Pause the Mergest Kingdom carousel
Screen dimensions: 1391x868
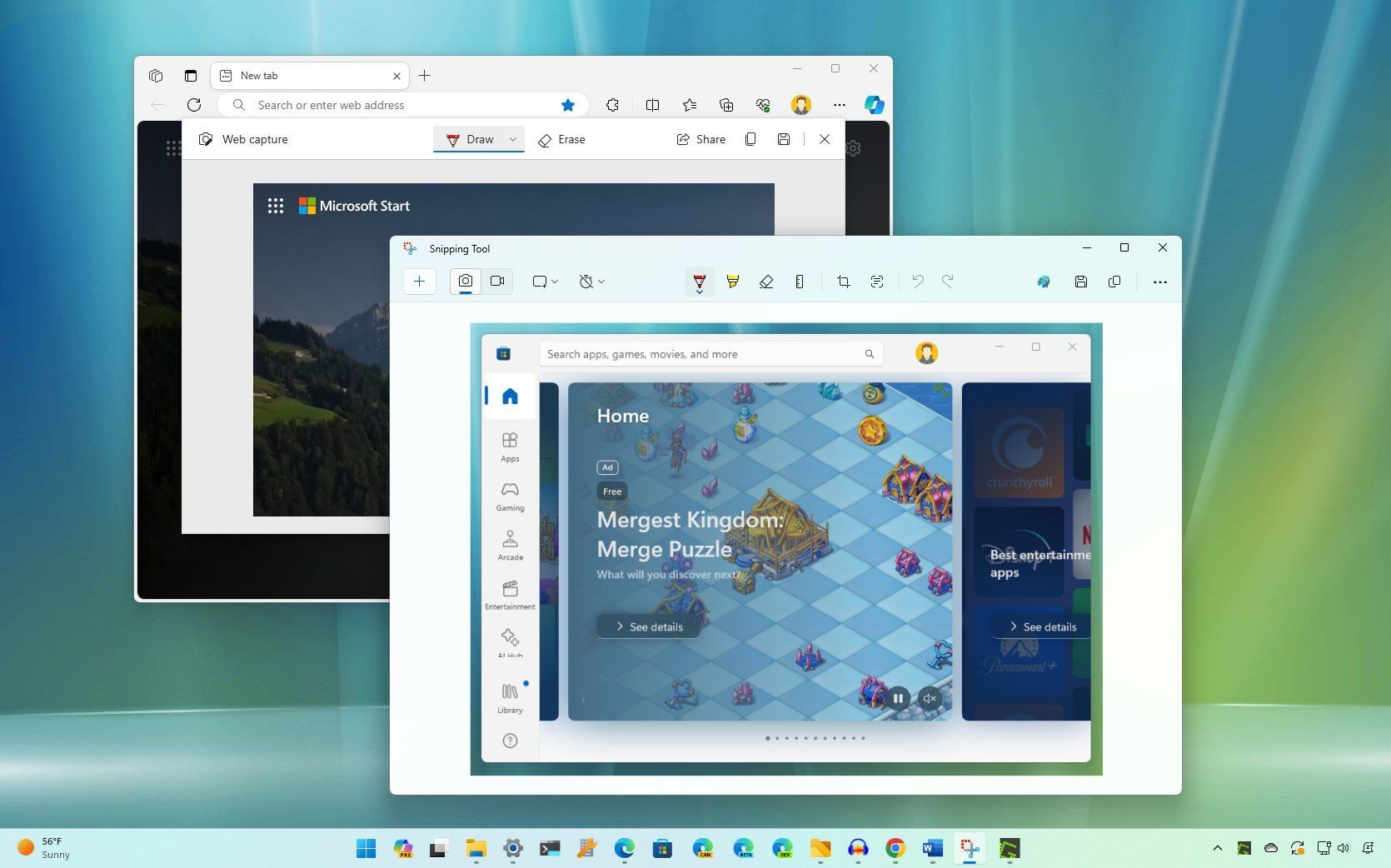[x=898, y=699]
